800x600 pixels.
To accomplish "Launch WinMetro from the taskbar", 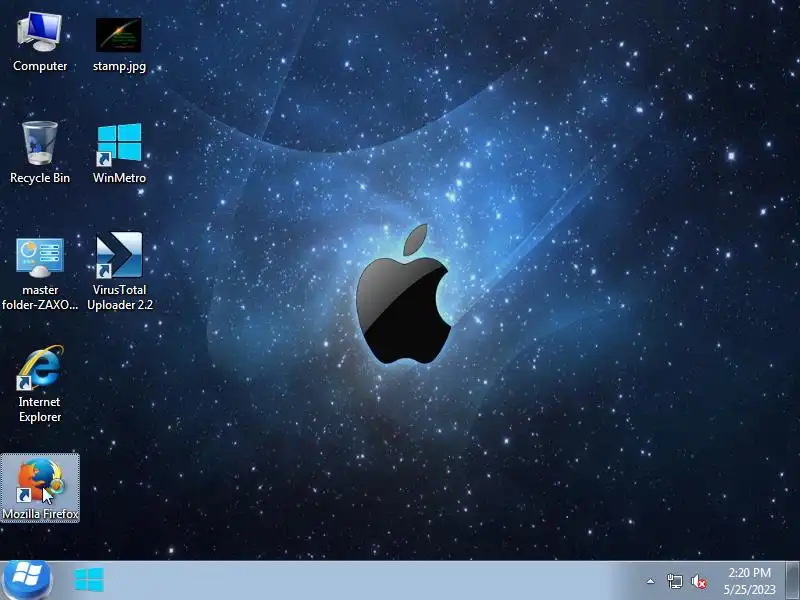I will point(89,580).
